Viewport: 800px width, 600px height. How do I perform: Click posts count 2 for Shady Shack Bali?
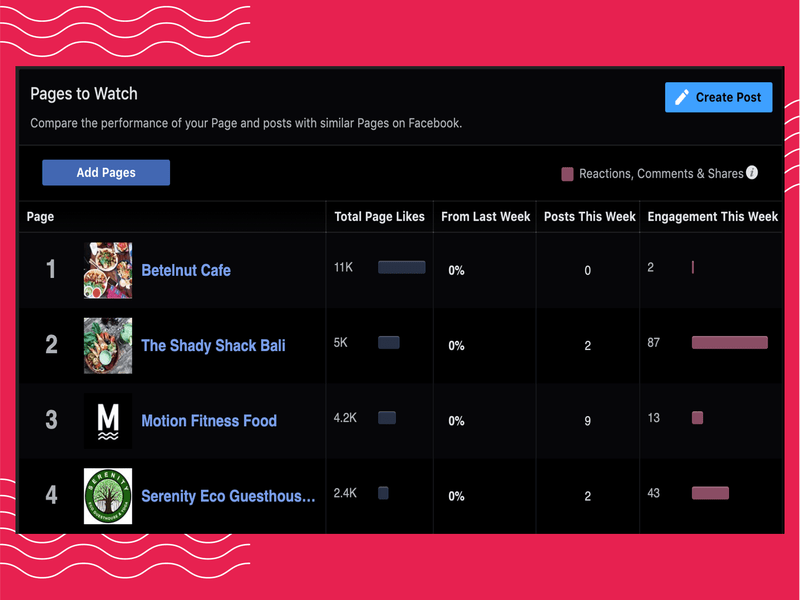(588, 346)
